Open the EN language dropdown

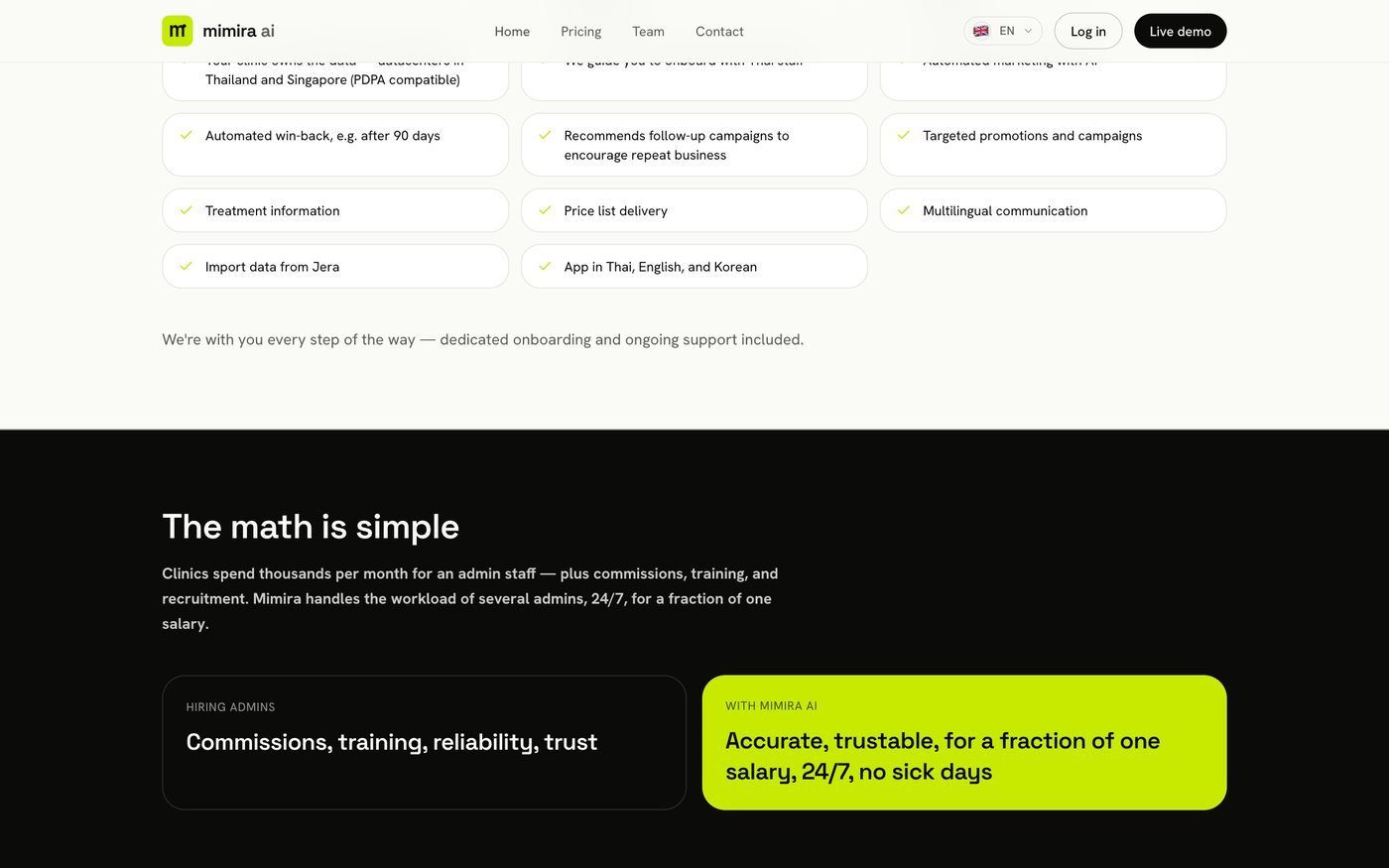(1003, 31)
